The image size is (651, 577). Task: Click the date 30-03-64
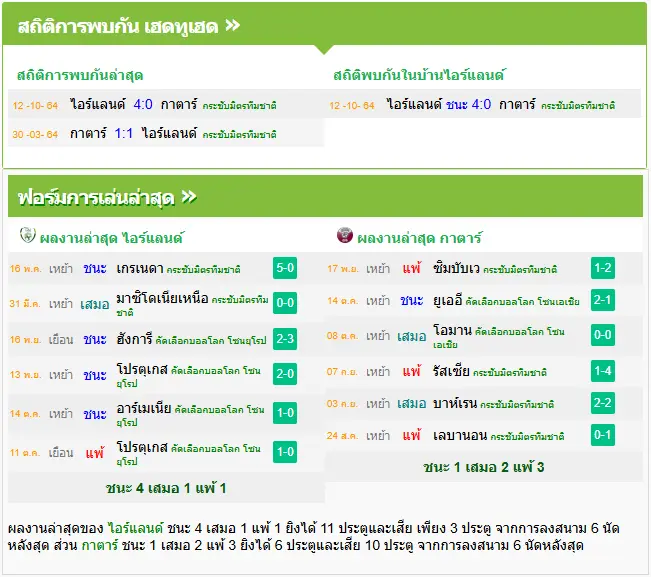click(35, 134)
